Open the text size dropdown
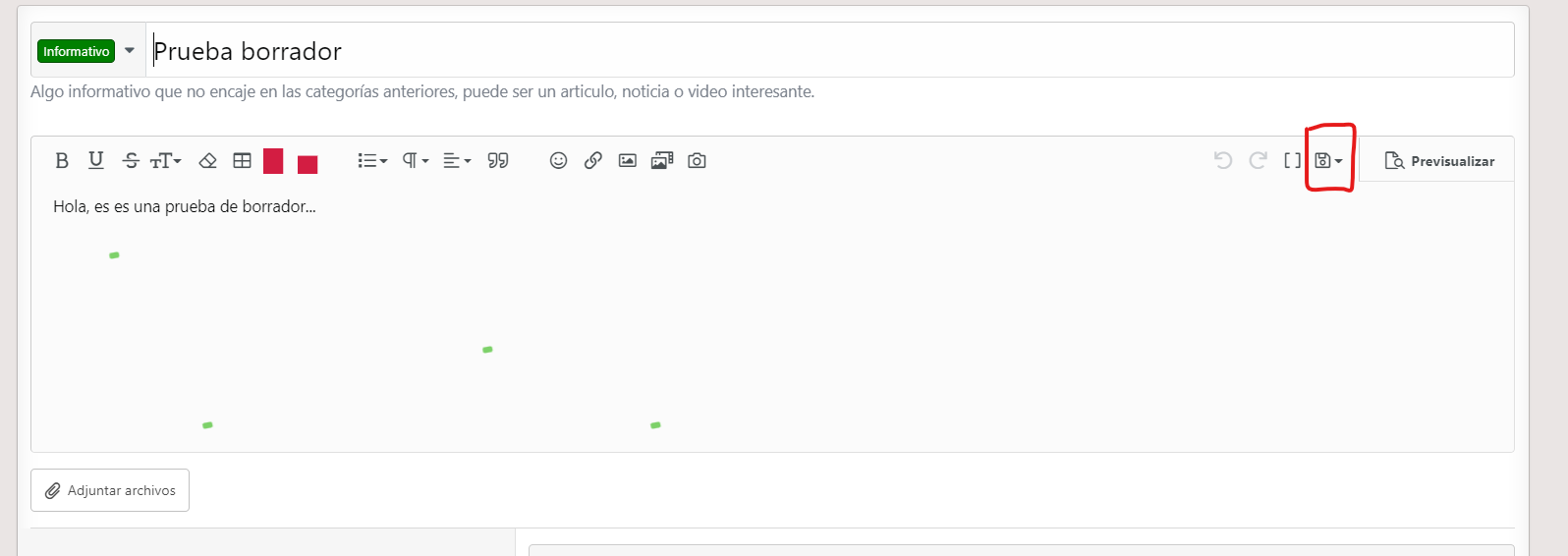Viewport: 1568px width, 556px height. point(165,161)
